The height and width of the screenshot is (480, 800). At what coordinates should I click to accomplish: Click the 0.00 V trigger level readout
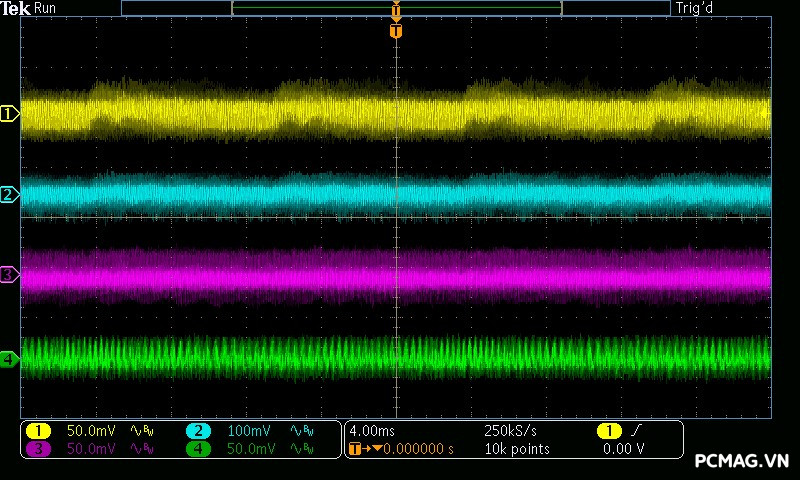[623, 449]
